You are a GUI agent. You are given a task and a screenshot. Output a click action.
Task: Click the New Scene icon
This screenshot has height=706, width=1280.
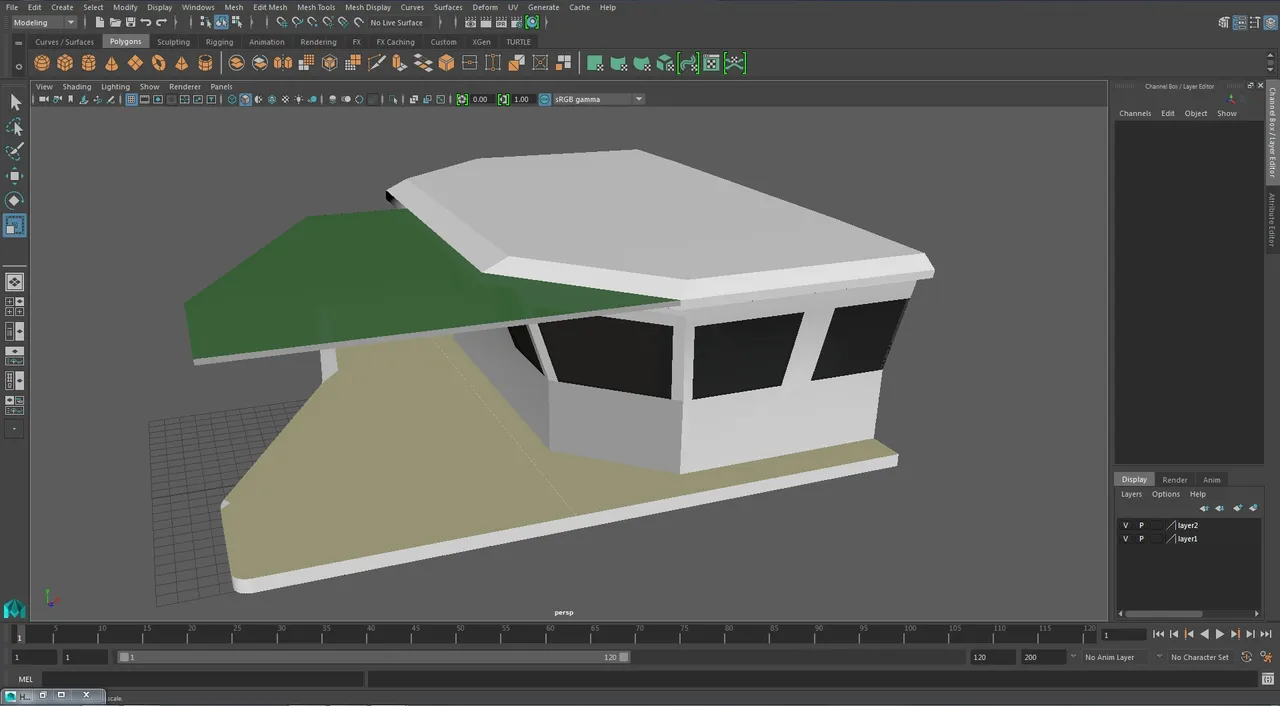pyautogui.click(x=100, y=22)
